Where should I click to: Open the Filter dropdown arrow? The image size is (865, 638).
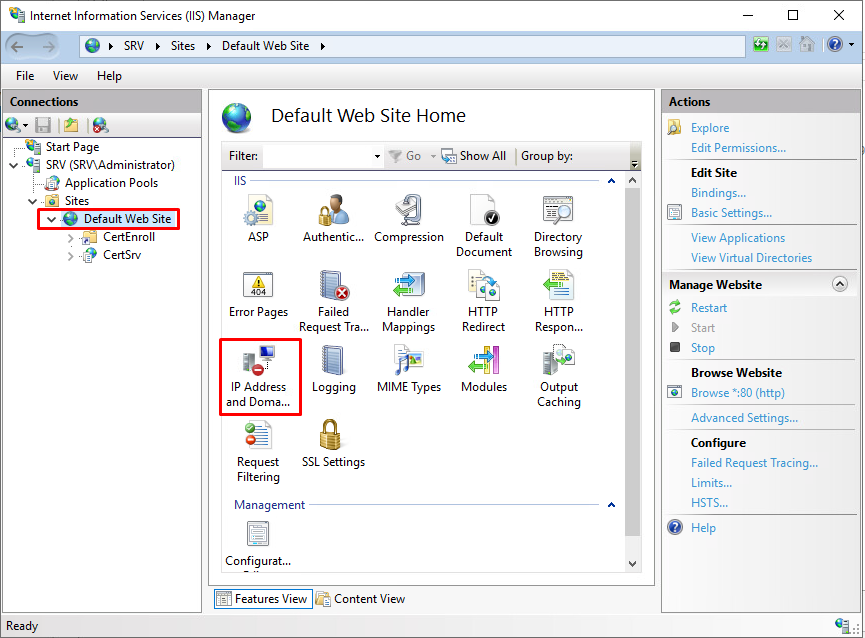pyautogui.click(x=377, y=156)
